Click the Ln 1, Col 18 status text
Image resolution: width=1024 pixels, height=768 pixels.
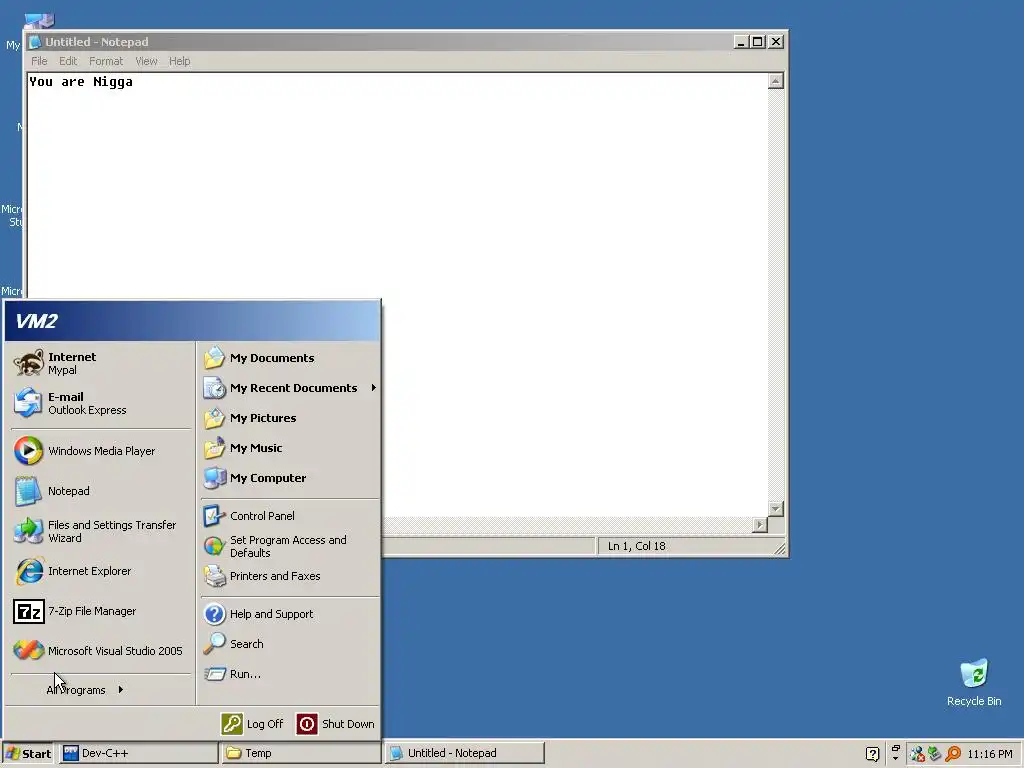point(637,546)
